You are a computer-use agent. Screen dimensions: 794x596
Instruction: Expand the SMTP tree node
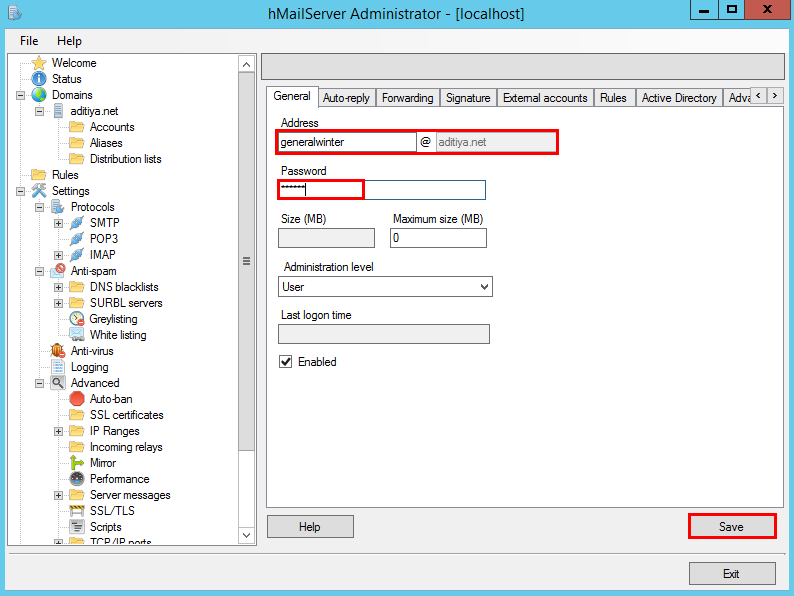pyautogui.click(x=58, y=223)
